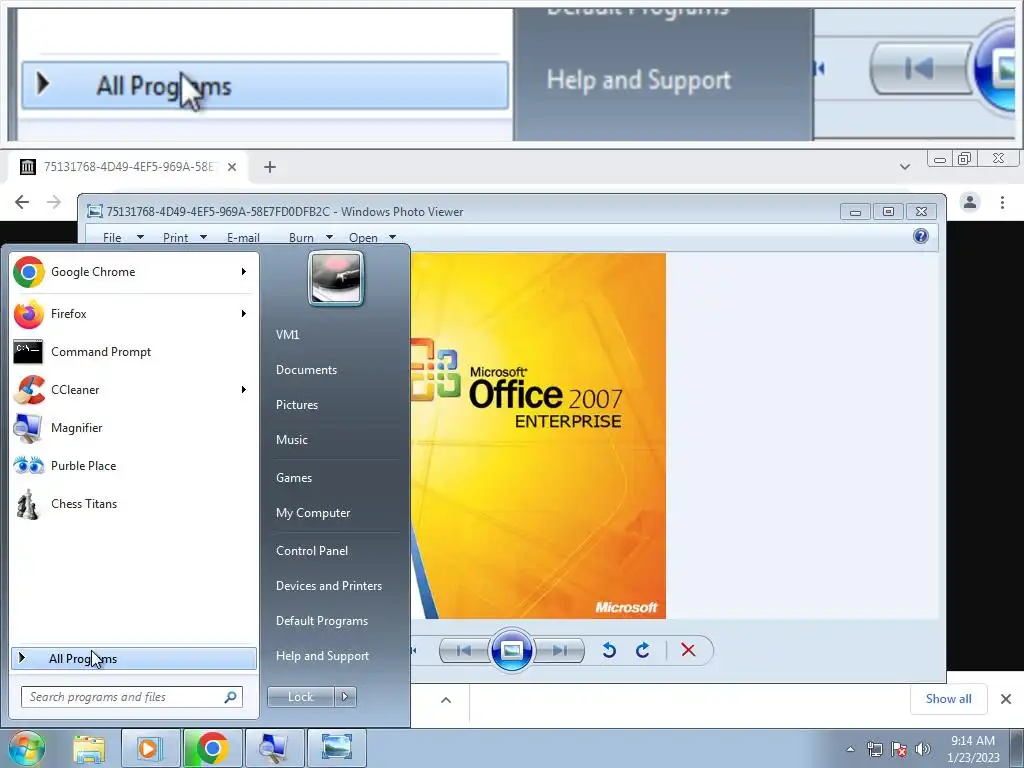This screenshot has height=768, width=1024.
Task: Open the Games folder link
Action: (294, 478)
